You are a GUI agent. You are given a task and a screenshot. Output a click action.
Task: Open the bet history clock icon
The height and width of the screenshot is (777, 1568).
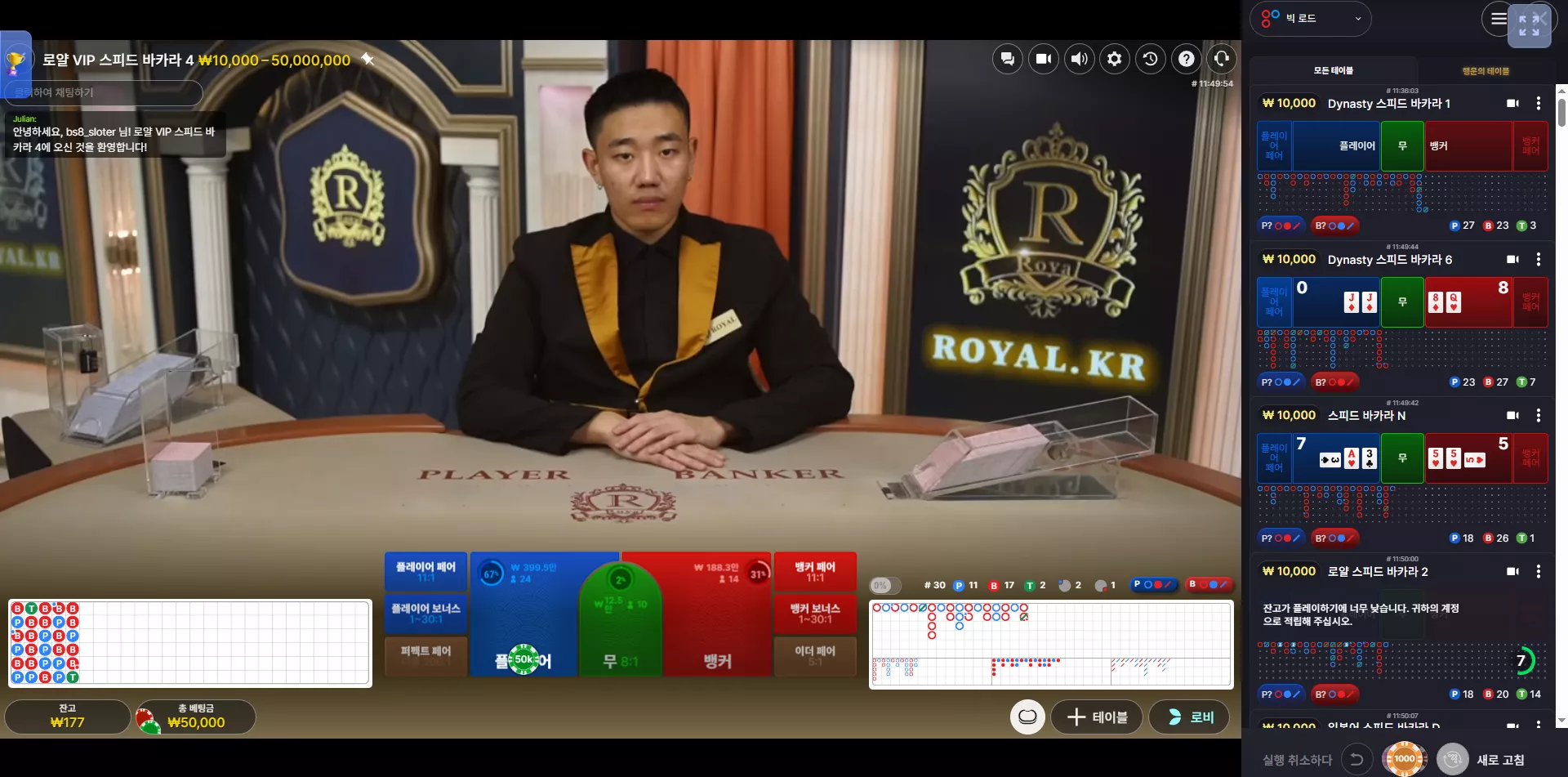pos(1151,59)
